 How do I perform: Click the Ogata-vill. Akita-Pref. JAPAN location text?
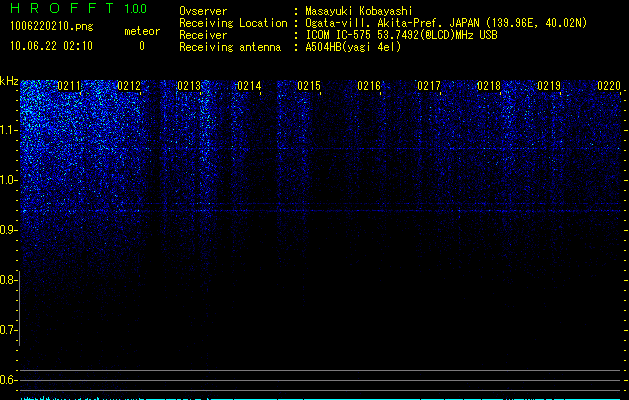(446, 23)
